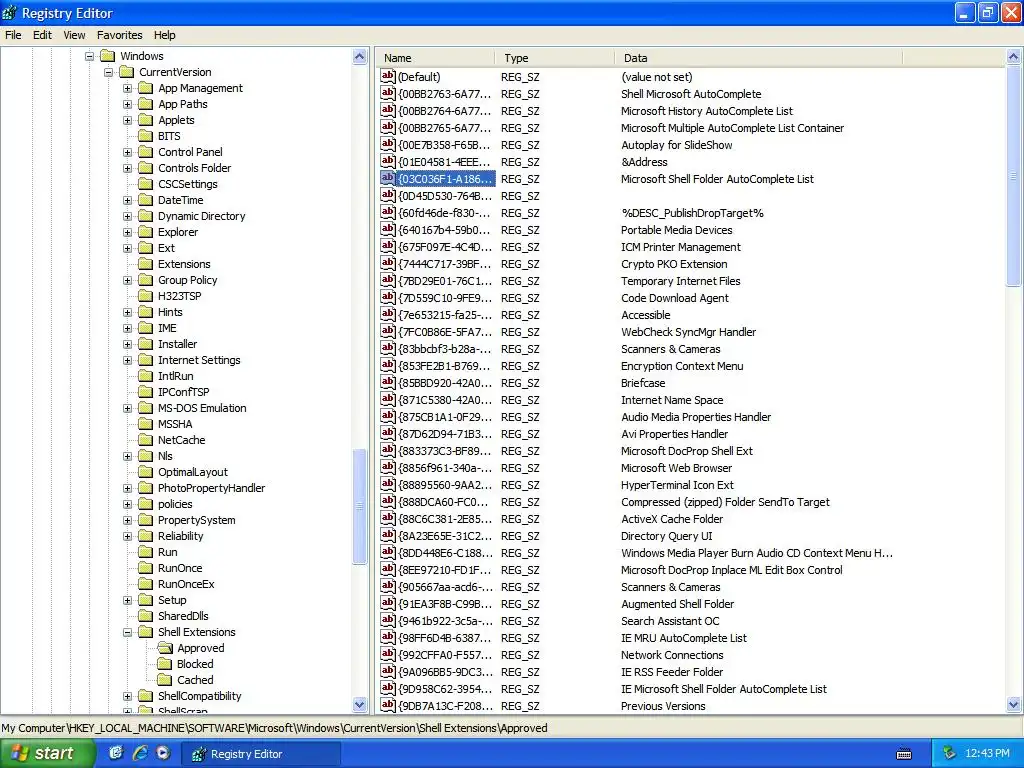The image size is (1024, 768).
Task: Click the Cached folder icon
Action: click(165, 680)
